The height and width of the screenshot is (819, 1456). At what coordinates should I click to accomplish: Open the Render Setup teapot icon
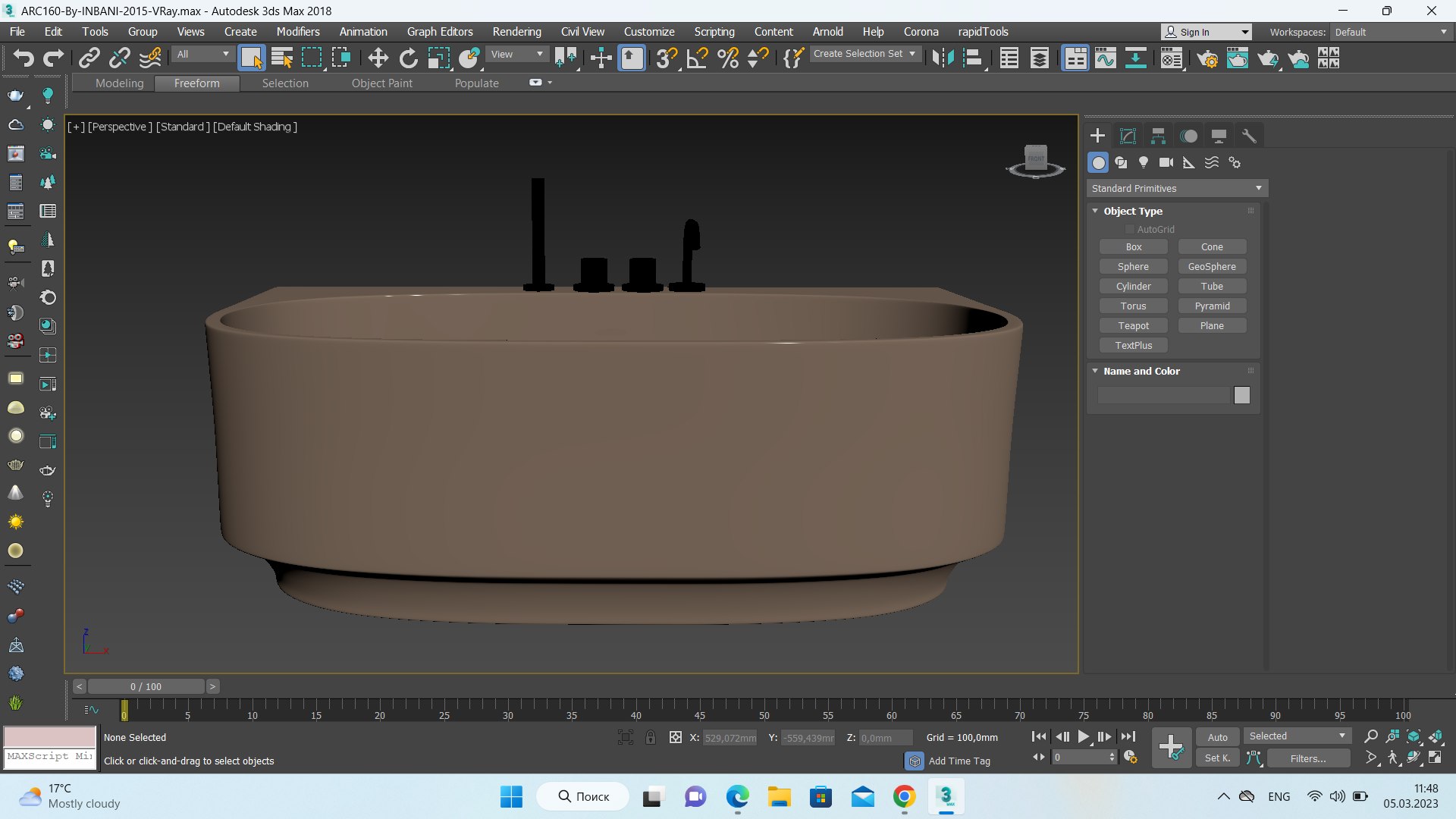point(1207,58)
